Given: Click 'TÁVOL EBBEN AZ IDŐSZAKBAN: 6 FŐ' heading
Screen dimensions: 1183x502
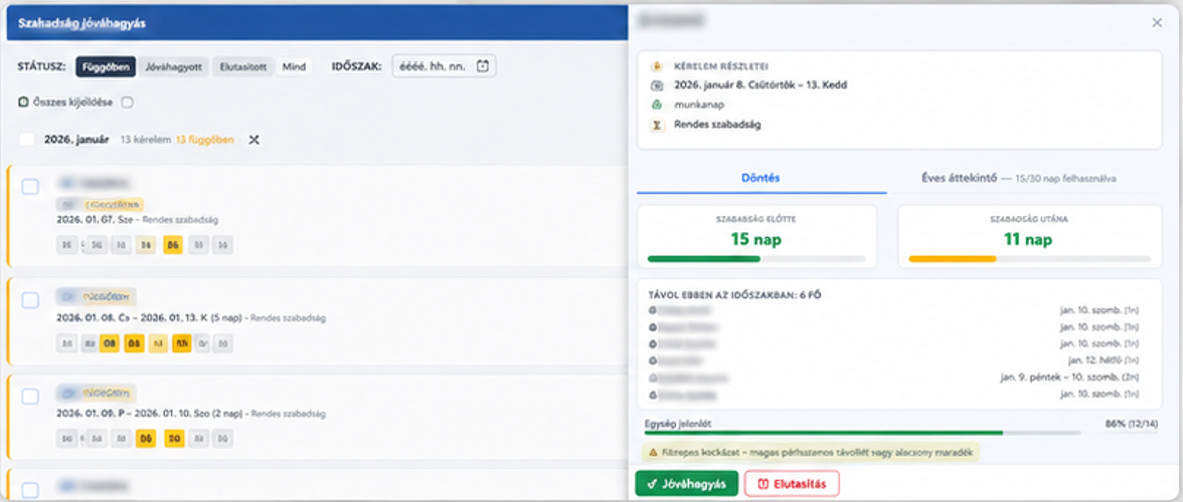Looking at the screenshot, I should pyautogui.click(x=735, y=294).
